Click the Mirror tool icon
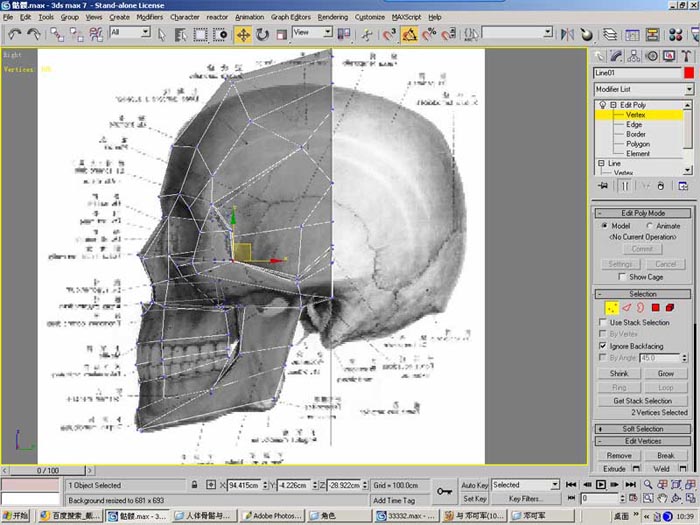Screen dimensions: 700x525 567,34
